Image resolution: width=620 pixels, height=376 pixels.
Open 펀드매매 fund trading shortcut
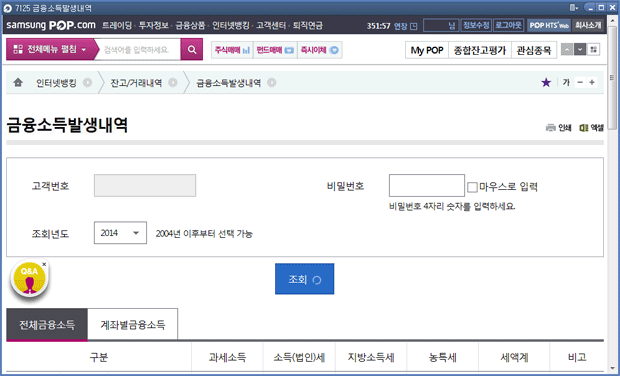pyautogui.click(x=275, y=50)
